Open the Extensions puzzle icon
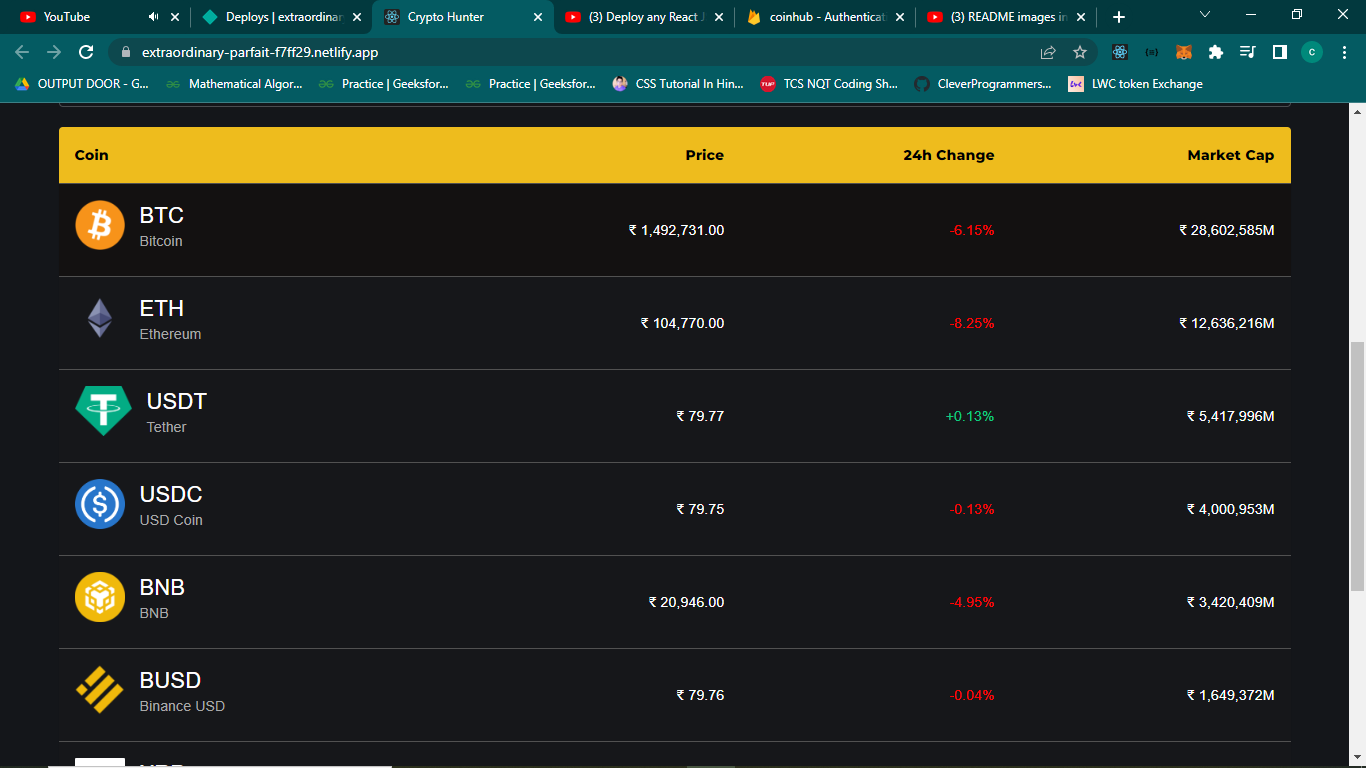The width and height of the screenshot is (1366, 768). pos(1216,52)
